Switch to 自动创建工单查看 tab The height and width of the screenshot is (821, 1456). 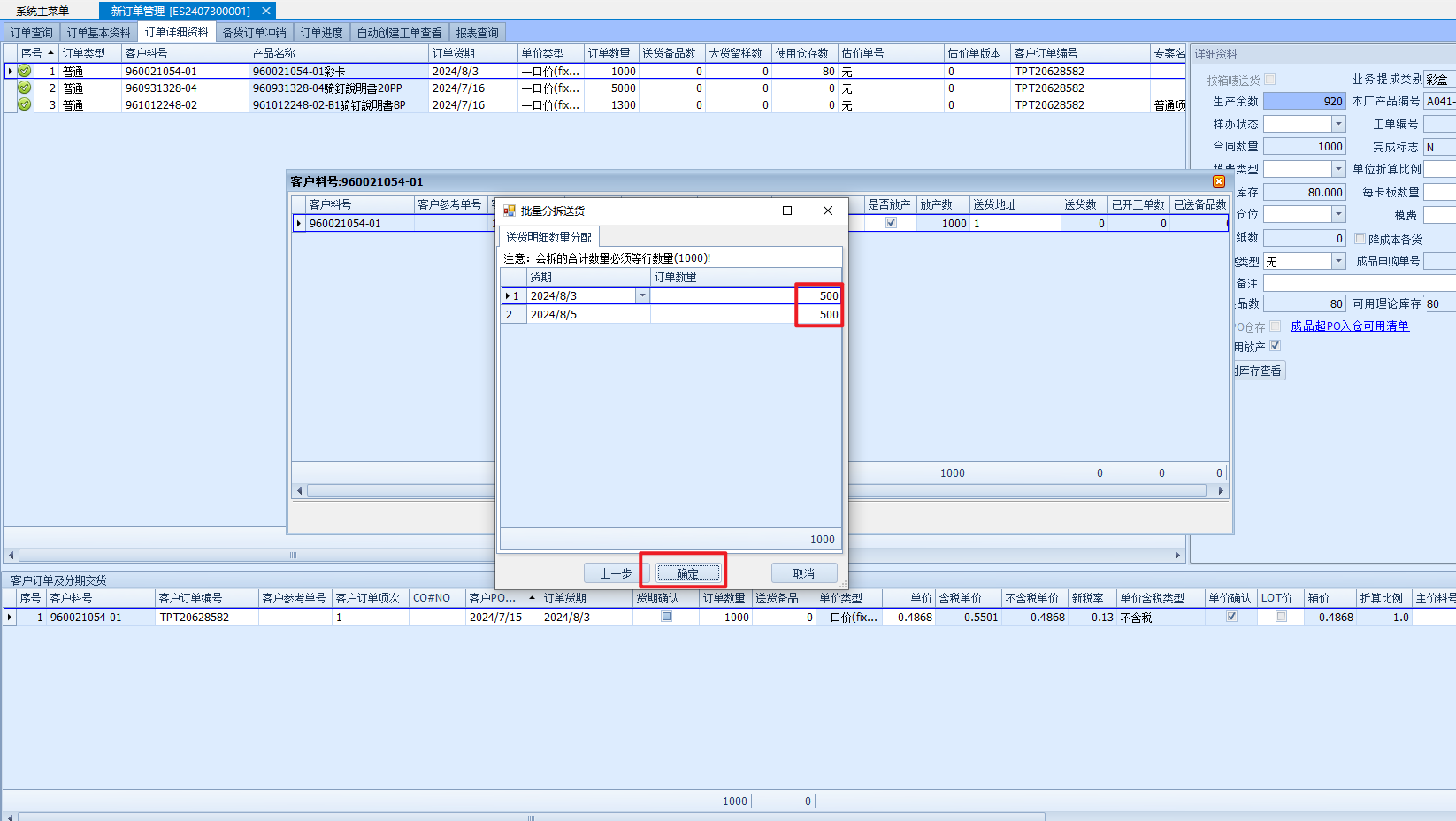pos(400,33)
